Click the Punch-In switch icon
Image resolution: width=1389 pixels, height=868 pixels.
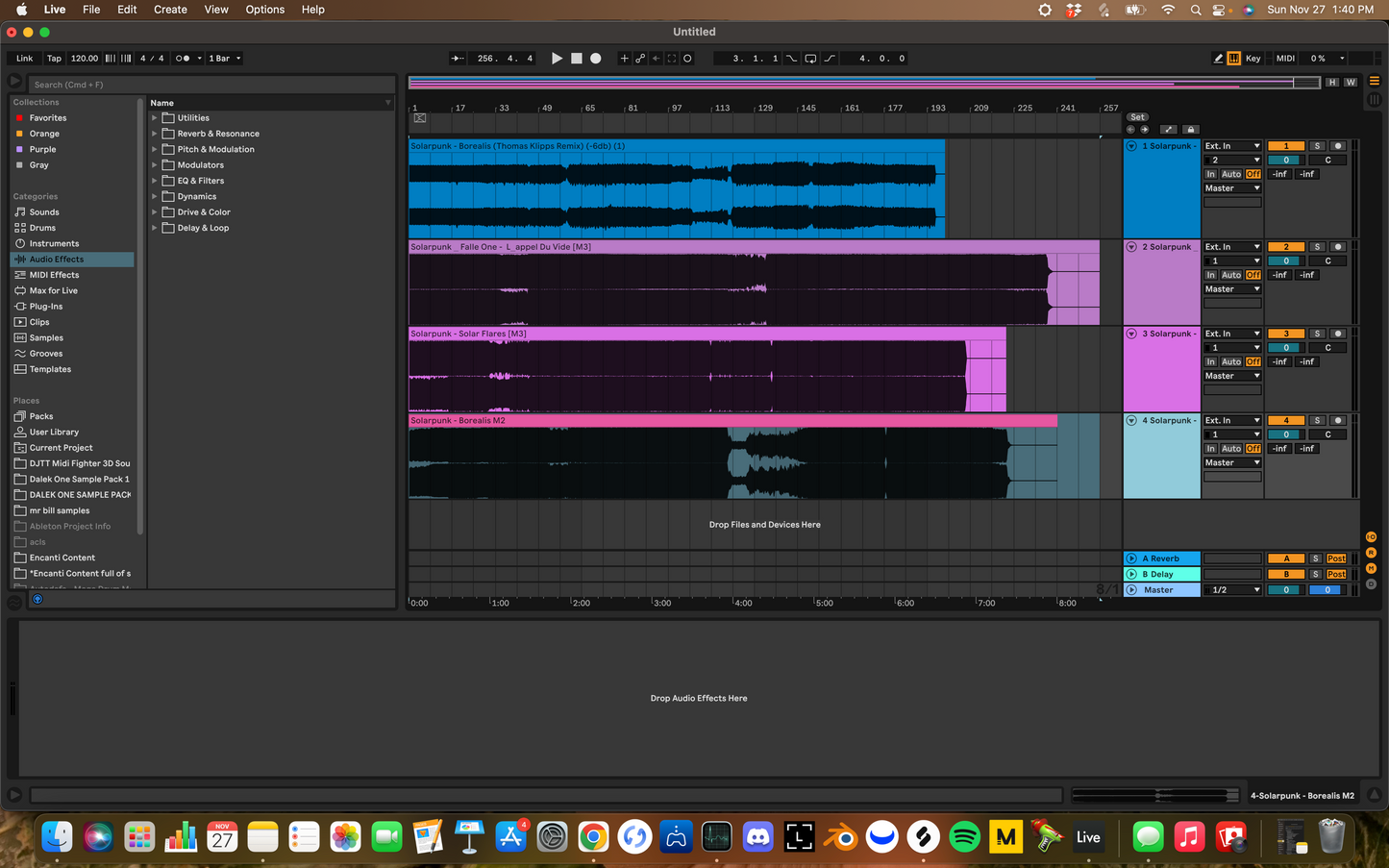tap(792, 59)
